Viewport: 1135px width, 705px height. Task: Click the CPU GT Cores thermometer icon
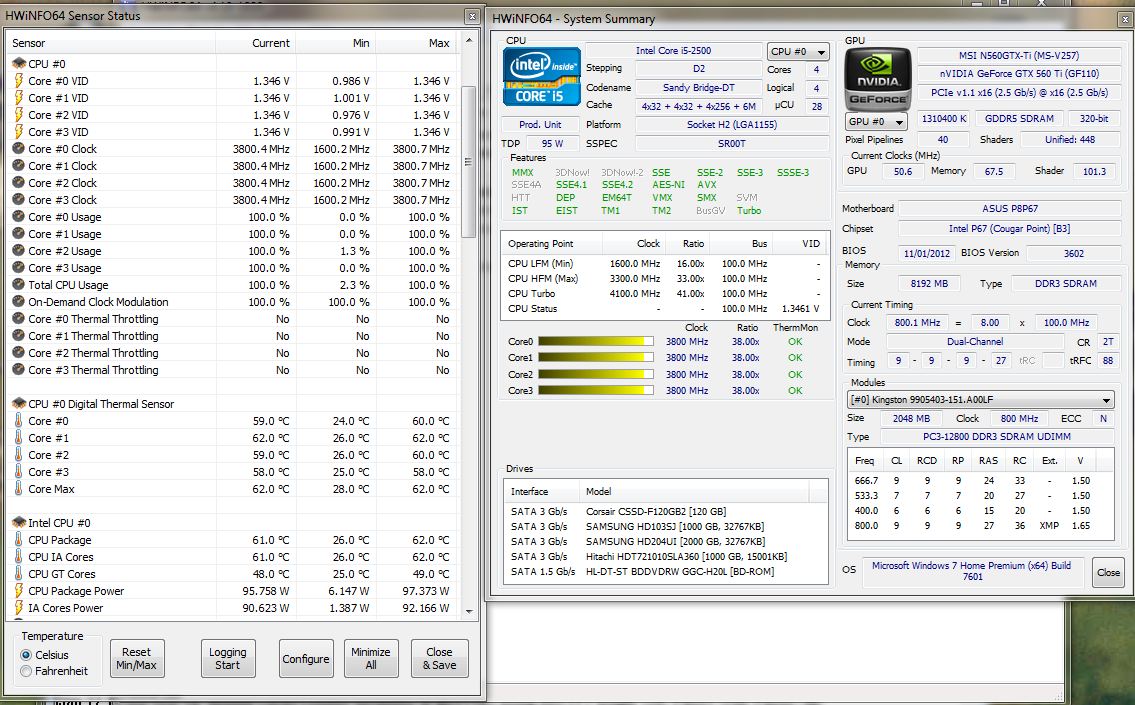pos(19,573)
